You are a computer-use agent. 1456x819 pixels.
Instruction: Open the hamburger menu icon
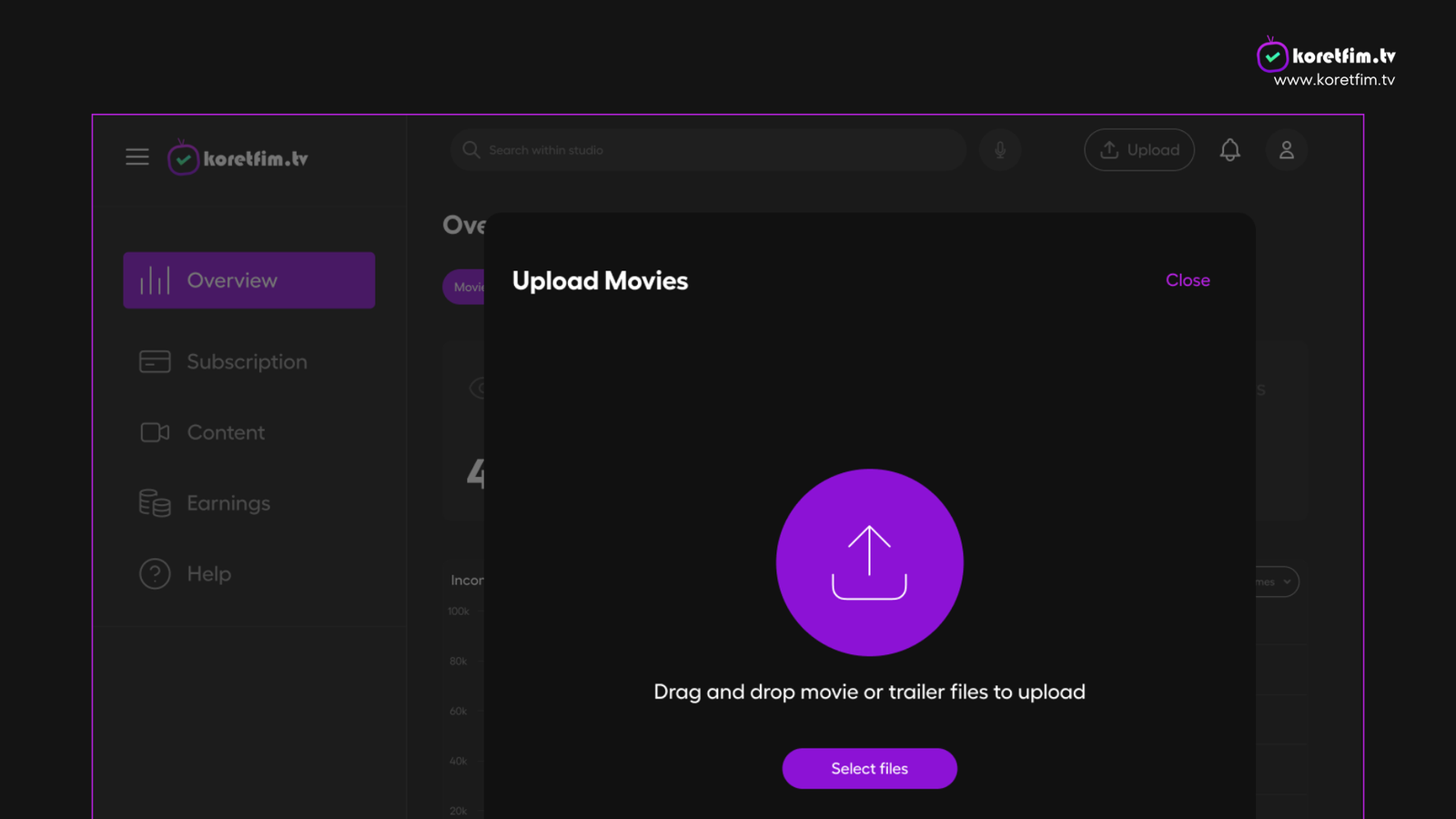coord(137,157)
